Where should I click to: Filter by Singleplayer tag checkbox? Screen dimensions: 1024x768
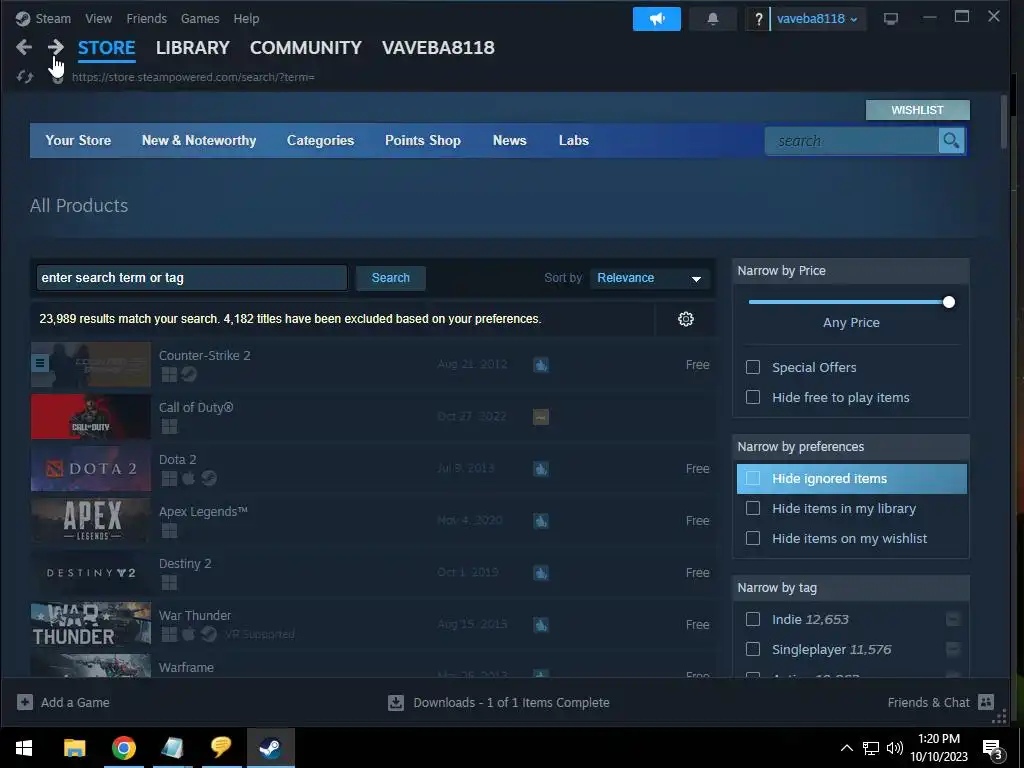[753, 649]
